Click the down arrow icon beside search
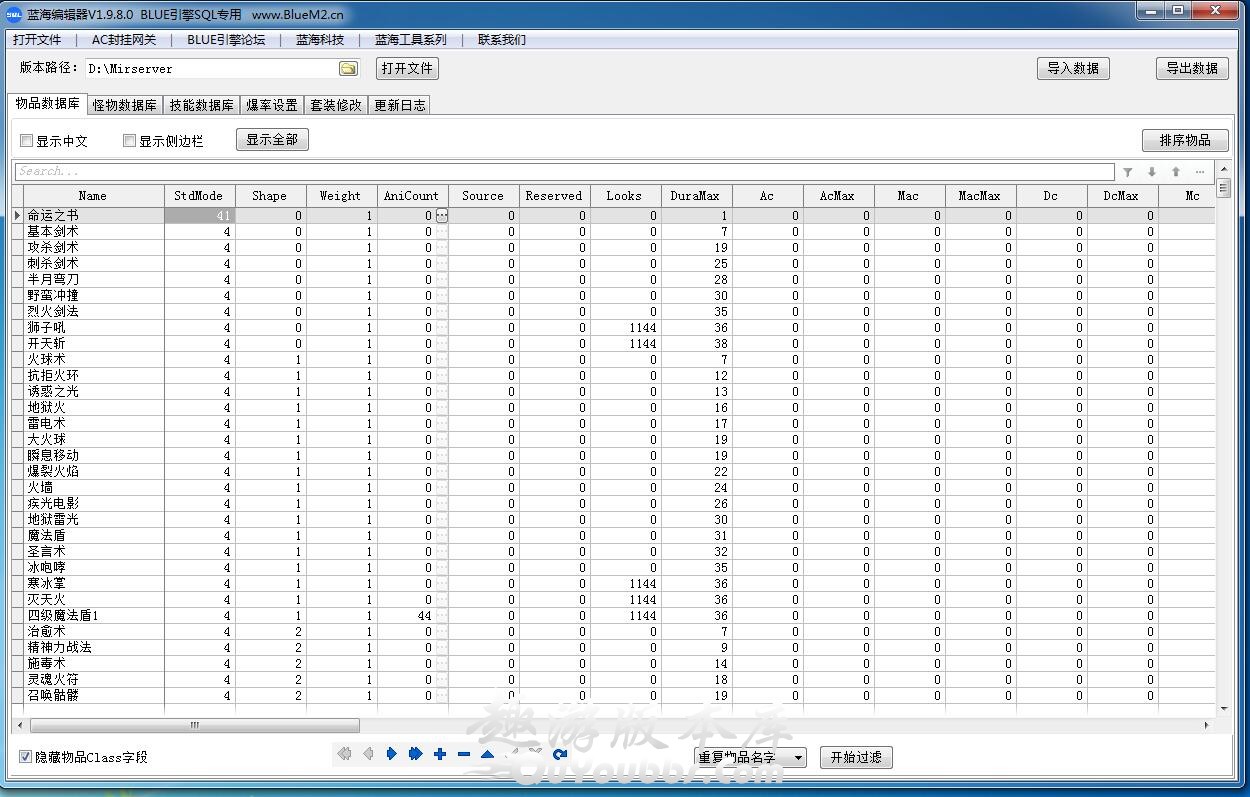Screen dimensions: 1250x797 1151,172
